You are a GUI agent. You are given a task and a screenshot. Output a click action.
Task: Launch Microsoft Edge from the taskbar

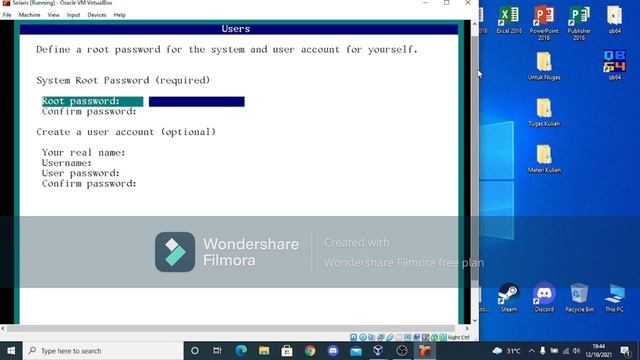click(x=241, y=351)
